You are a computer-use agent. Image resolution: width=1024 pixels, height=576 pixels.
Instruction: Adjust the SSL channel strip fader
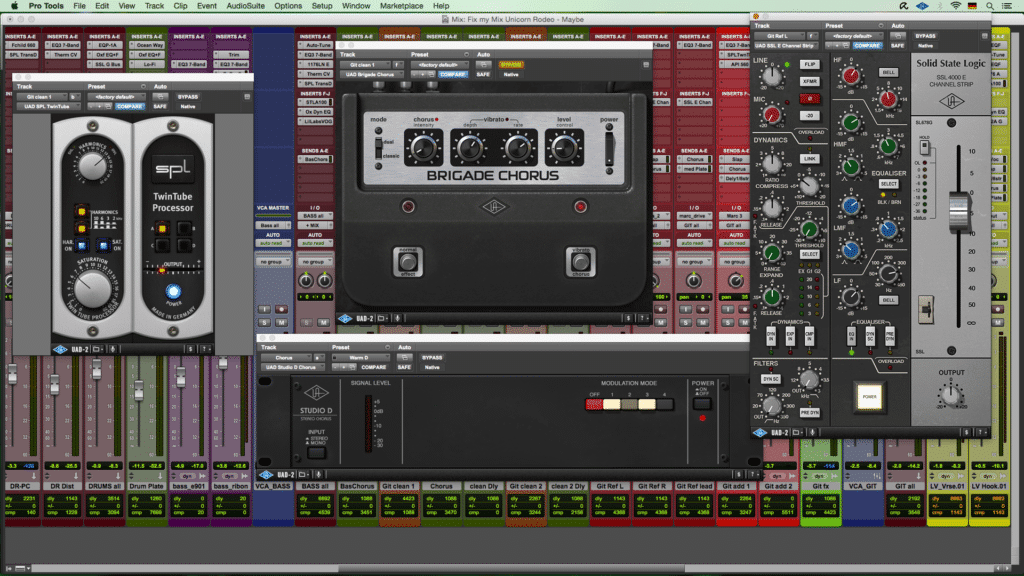[958, 210]
